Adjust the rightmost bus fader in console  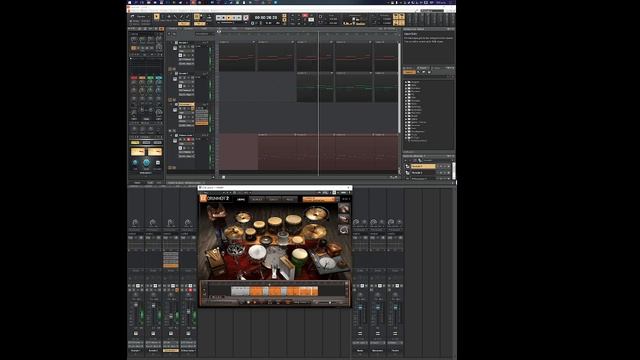tap(395, 308)
